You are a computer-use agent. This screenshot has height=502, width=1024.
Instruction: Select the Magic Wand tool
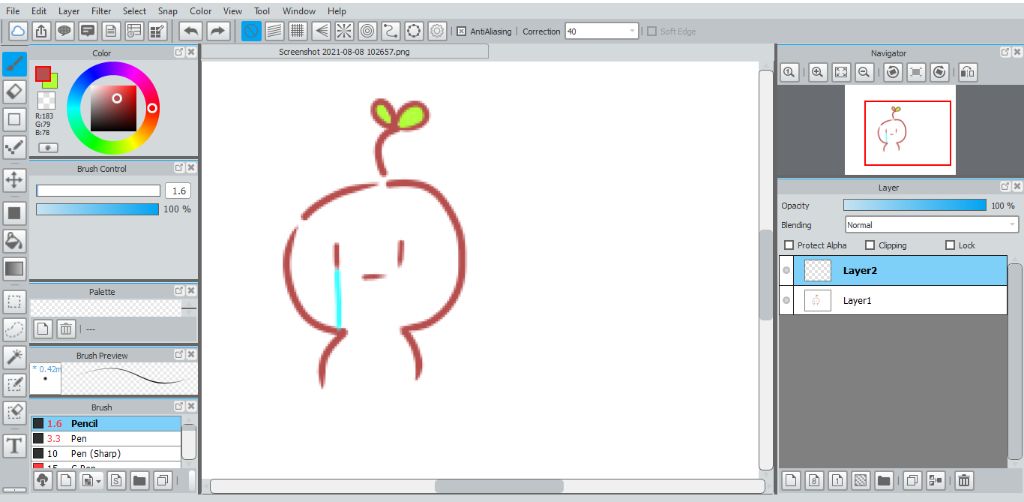tap(14, 356)
